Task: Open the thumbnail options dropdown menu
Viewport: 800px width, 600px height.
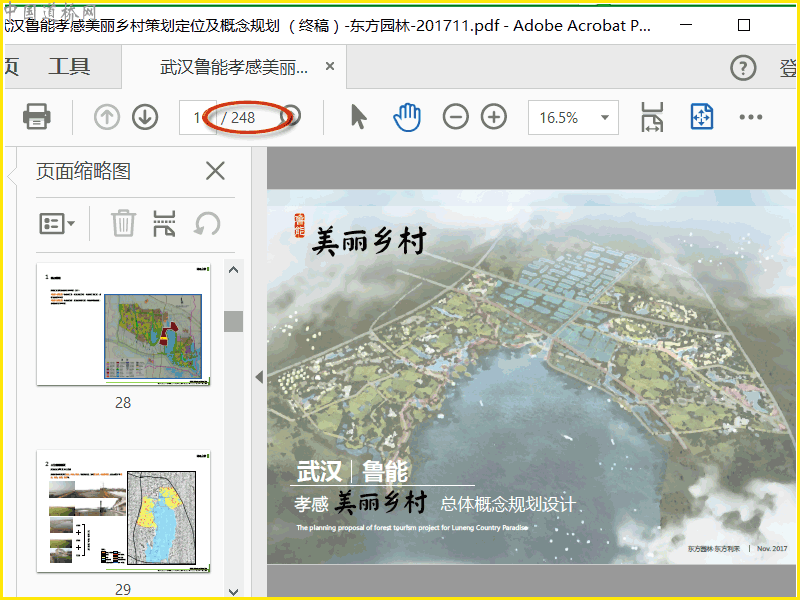Action: (57, 223)
